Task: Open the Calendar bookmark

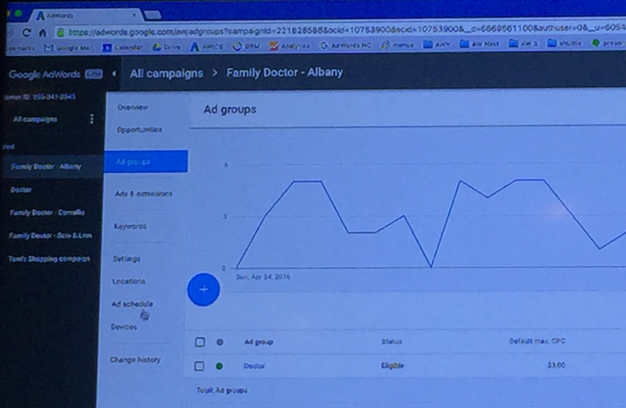Action: pyautogui.click(x=122, y=47)
